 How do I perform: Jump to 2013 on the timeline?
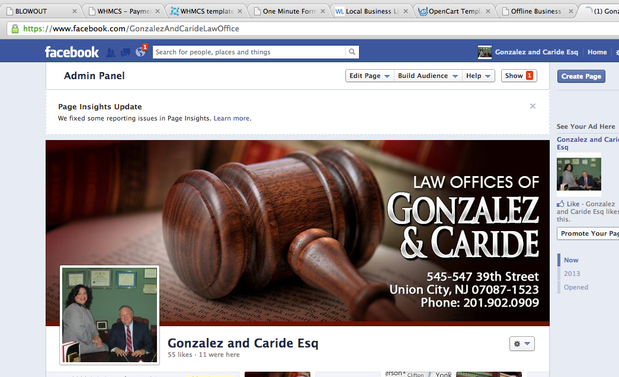tap(572, 274)
